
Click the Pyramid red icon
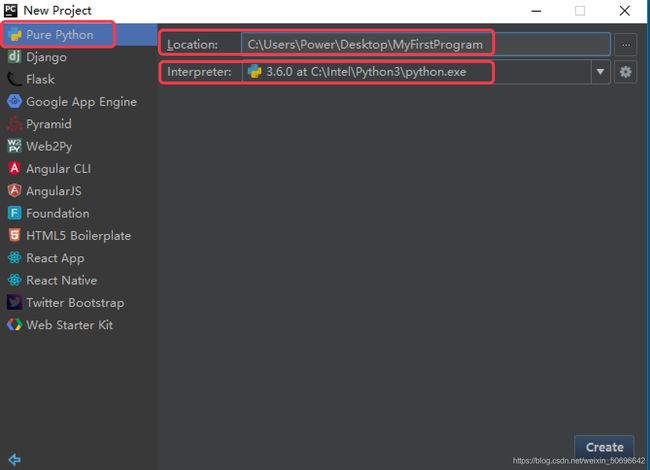pos(15,124)
